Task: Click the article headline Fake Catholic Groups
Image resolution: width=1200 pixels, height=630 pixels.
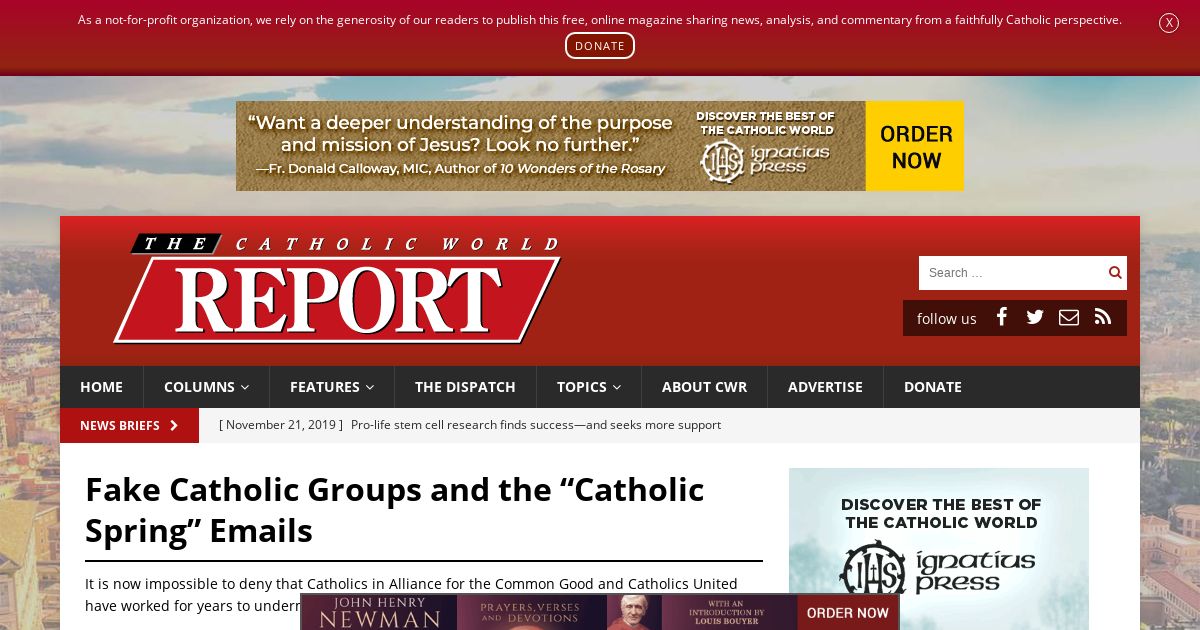Action: (x=395, y=510)
